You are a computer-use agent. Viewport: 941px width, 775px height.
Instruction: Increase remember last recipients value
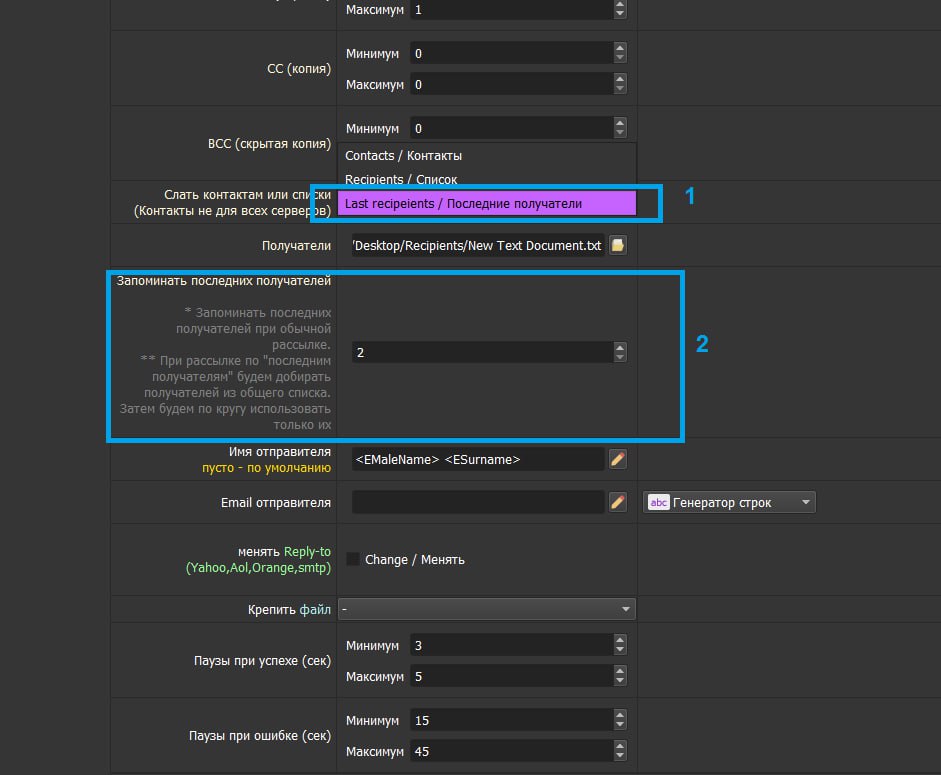(620, 347)
